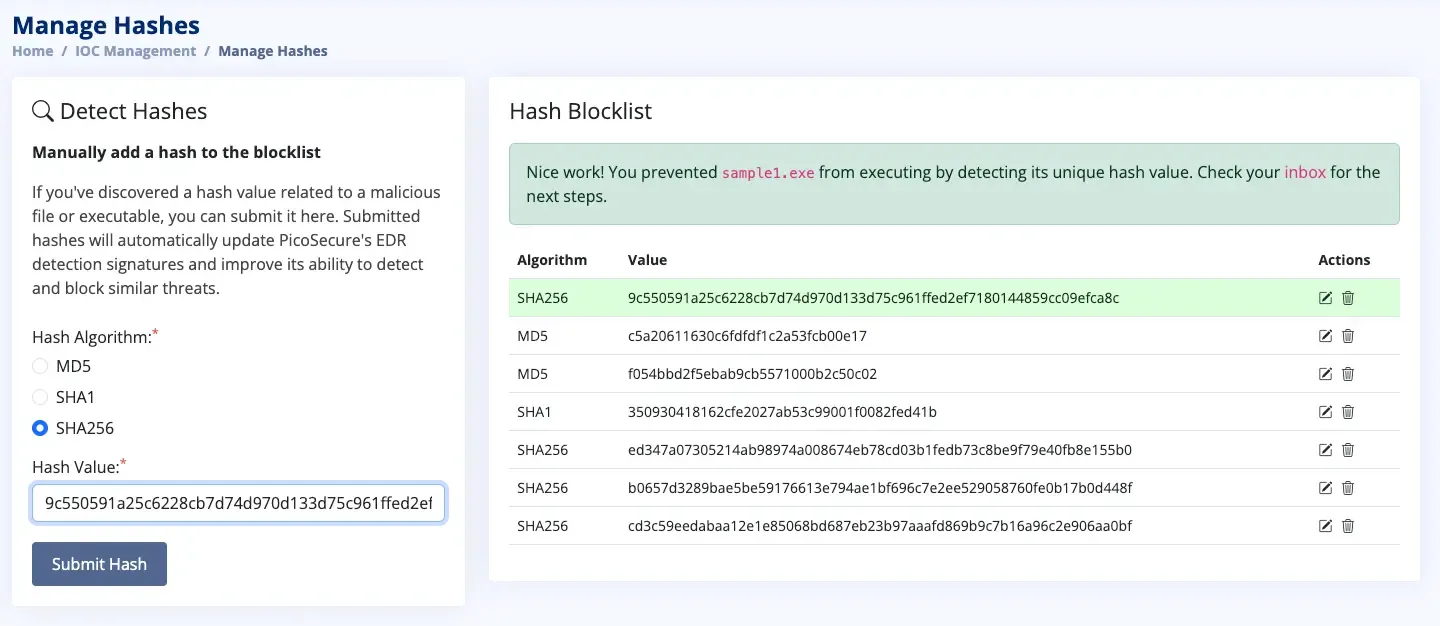Delete the 9c550591 SHA256 hash row
Viewport: 1440px width, 626px height.
(x=1348, y=298)
